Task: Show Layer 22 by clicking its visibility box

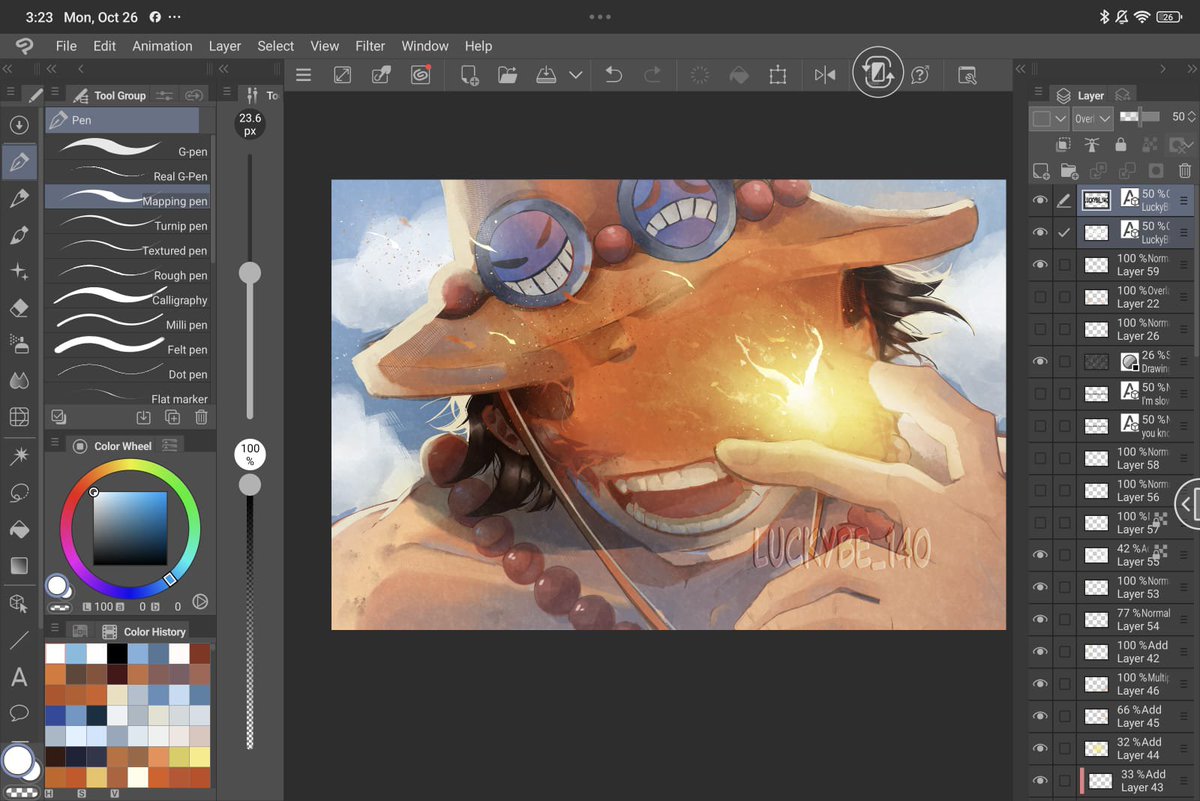Action: (1040, 297)
